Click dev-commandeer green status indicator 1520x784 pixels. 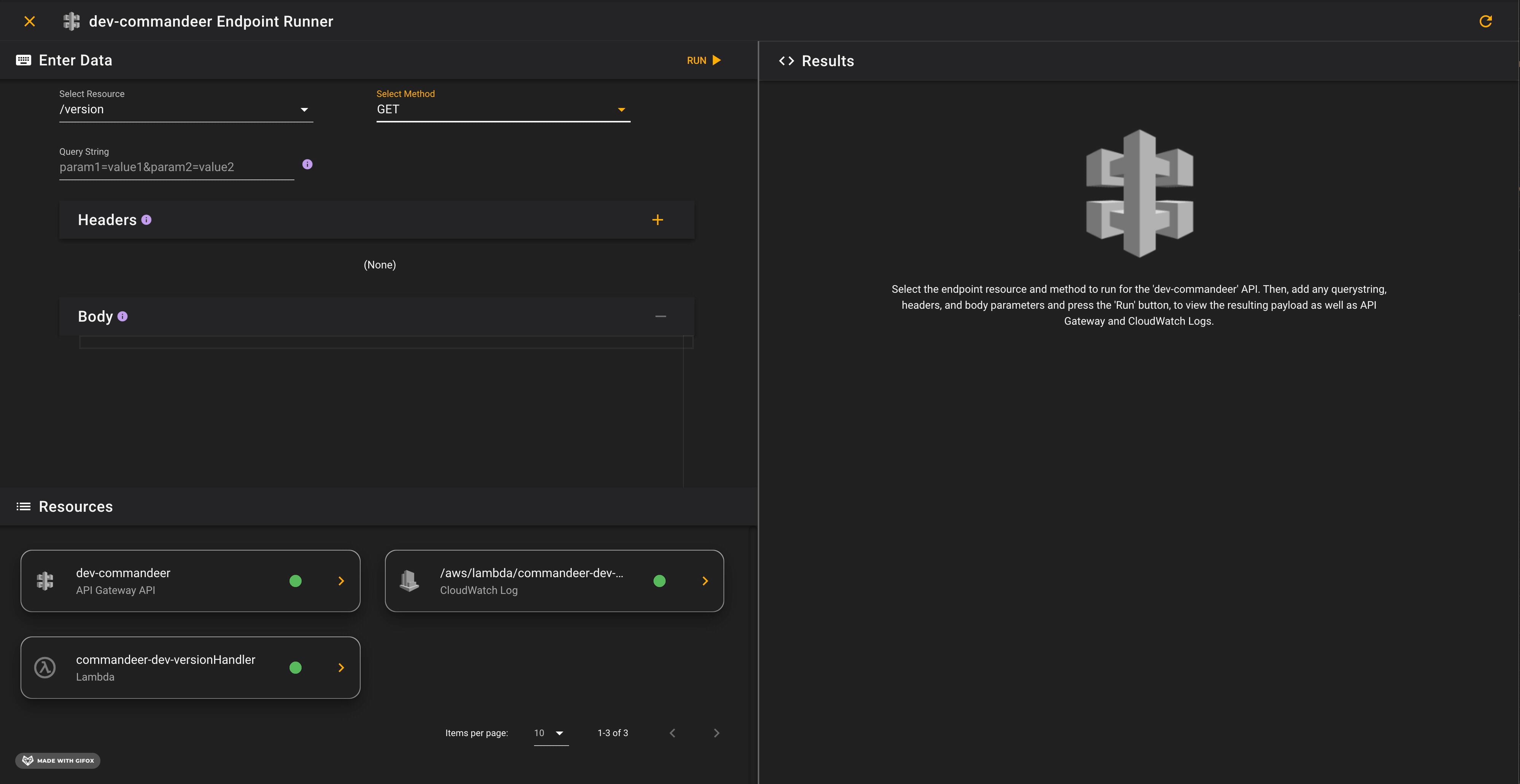click(296, 581)
